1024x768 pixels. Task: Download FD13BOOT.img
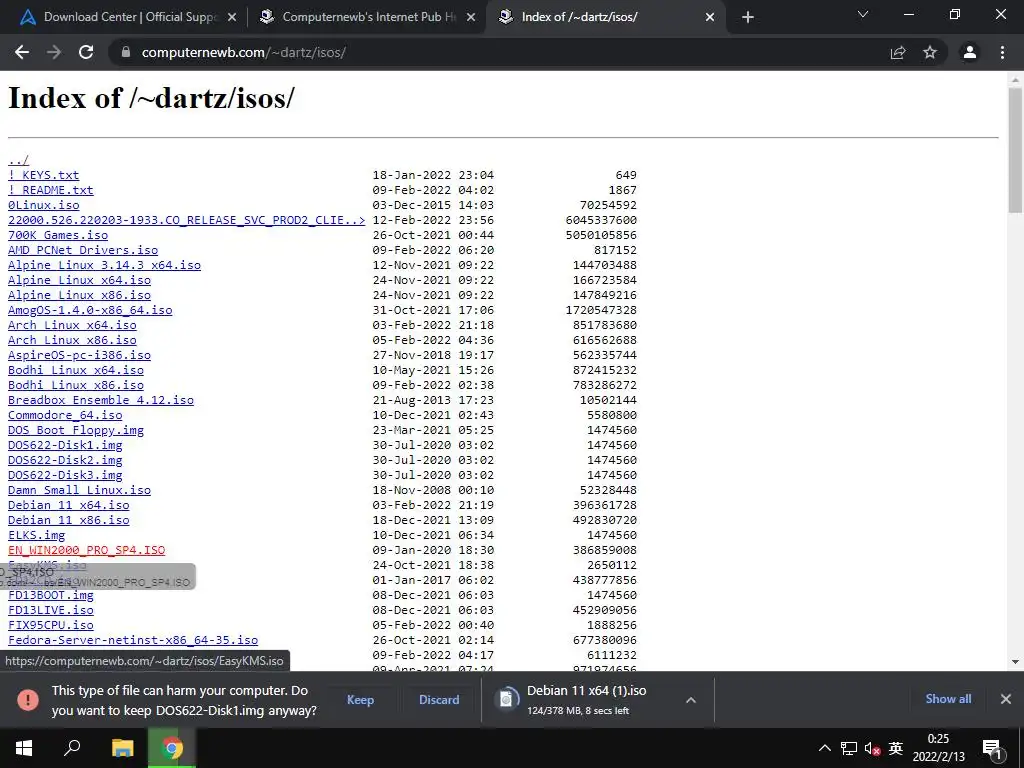[x=51, y=596]
